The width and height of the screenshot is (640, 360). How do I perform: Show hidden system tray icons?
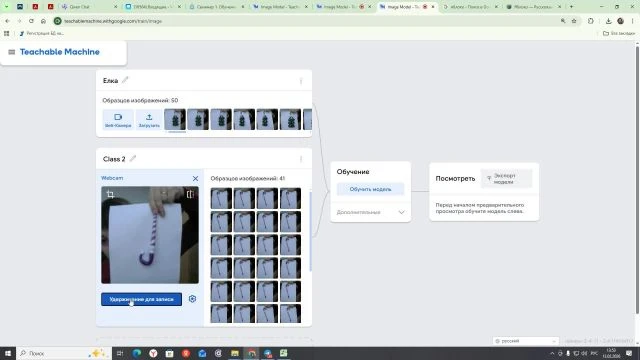[552, 353]
